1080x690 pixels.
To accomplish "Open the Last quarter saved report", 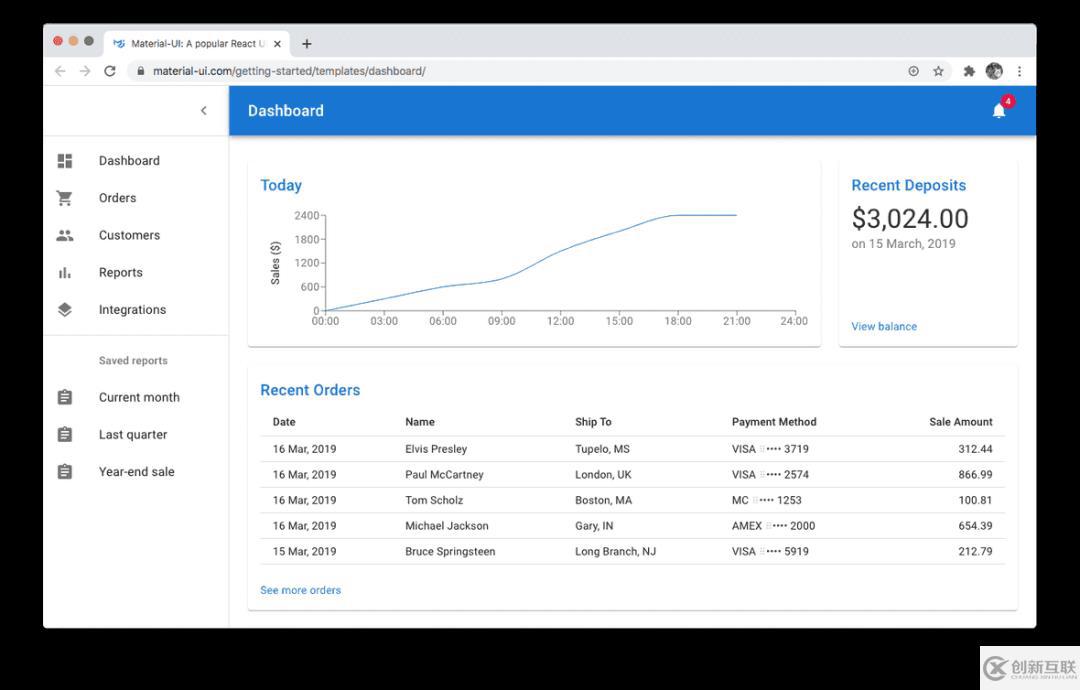I will click(x=136, y=435).
